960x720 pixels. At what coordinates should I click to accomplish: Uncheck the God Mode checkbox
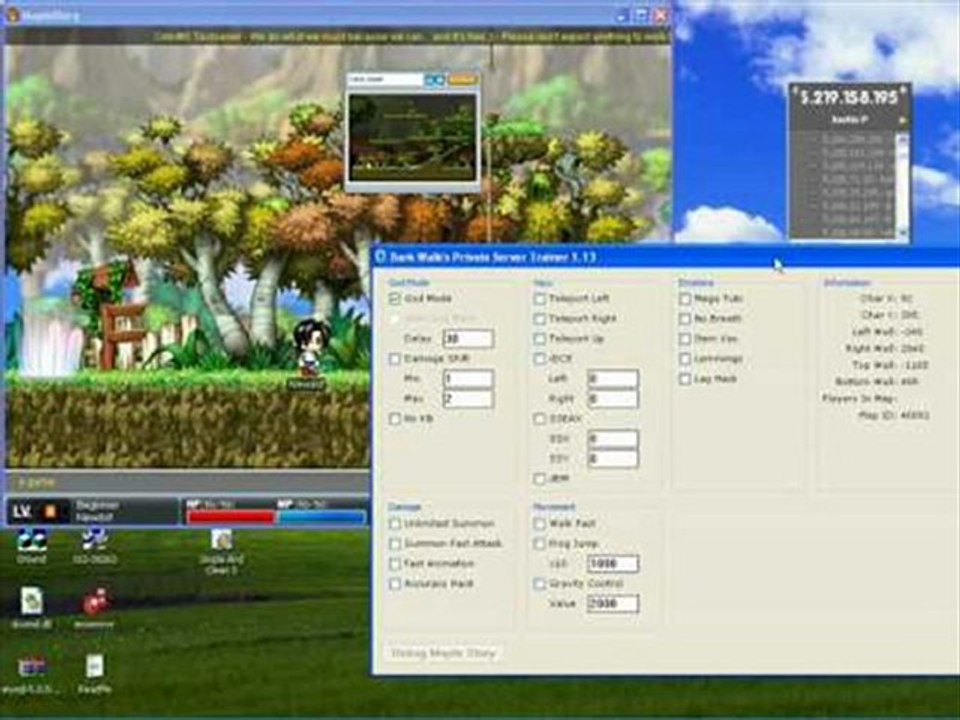(x=395, y=298)
